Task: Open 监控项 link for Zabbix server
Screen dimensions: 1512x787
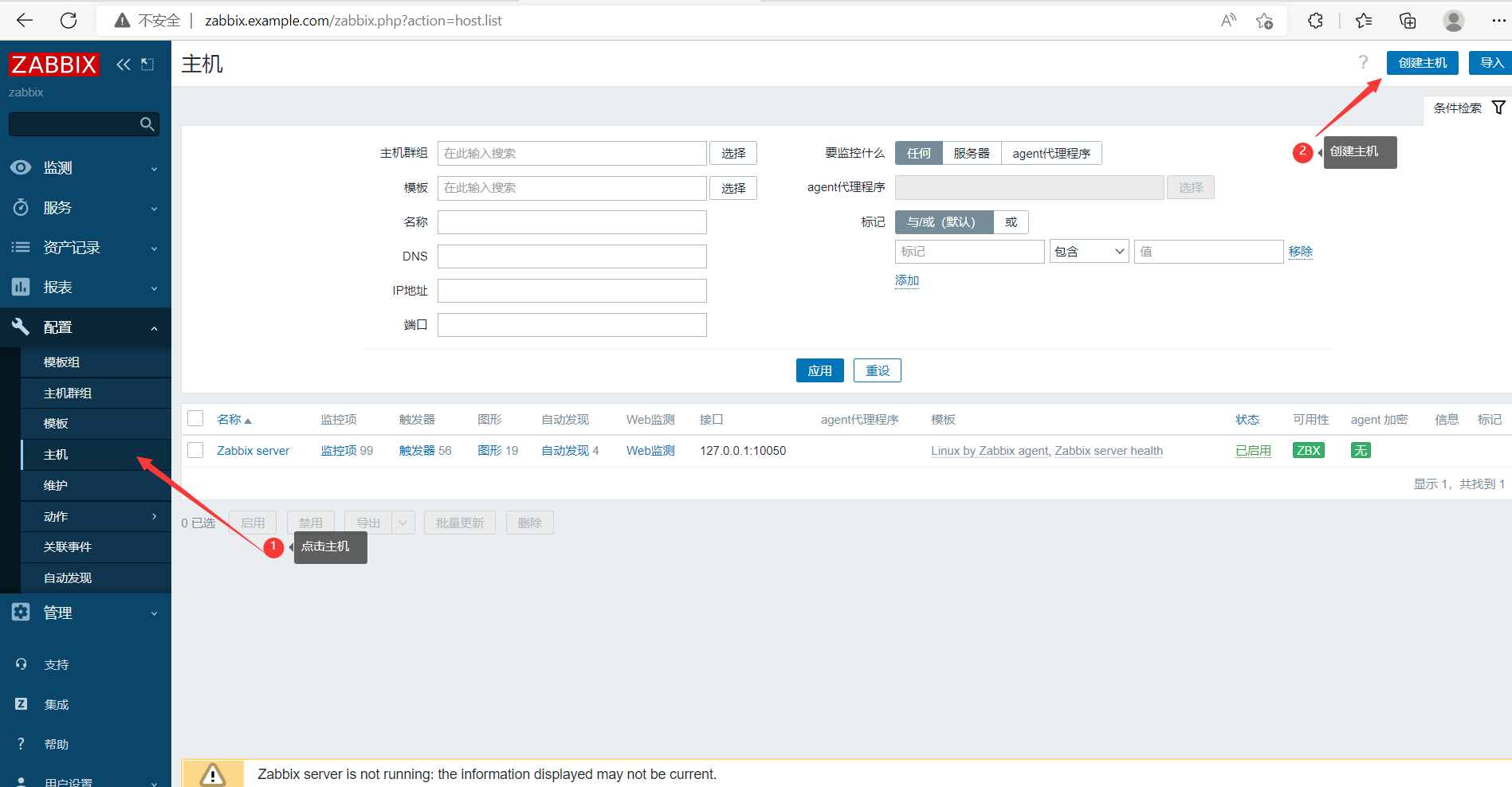Action: click(x=339, y=451)
